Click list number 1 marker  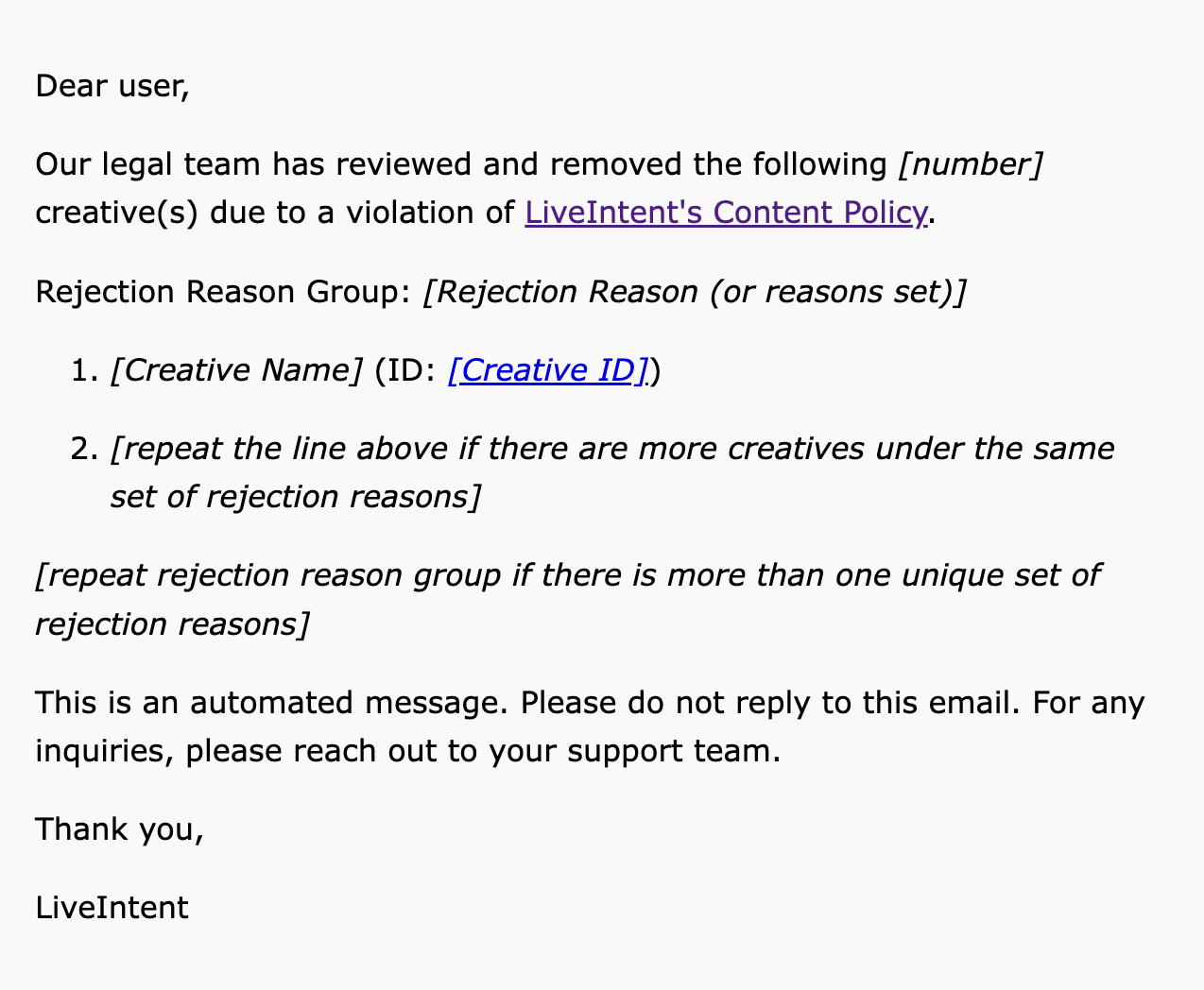pyautogui.click(x=84, y=370)
